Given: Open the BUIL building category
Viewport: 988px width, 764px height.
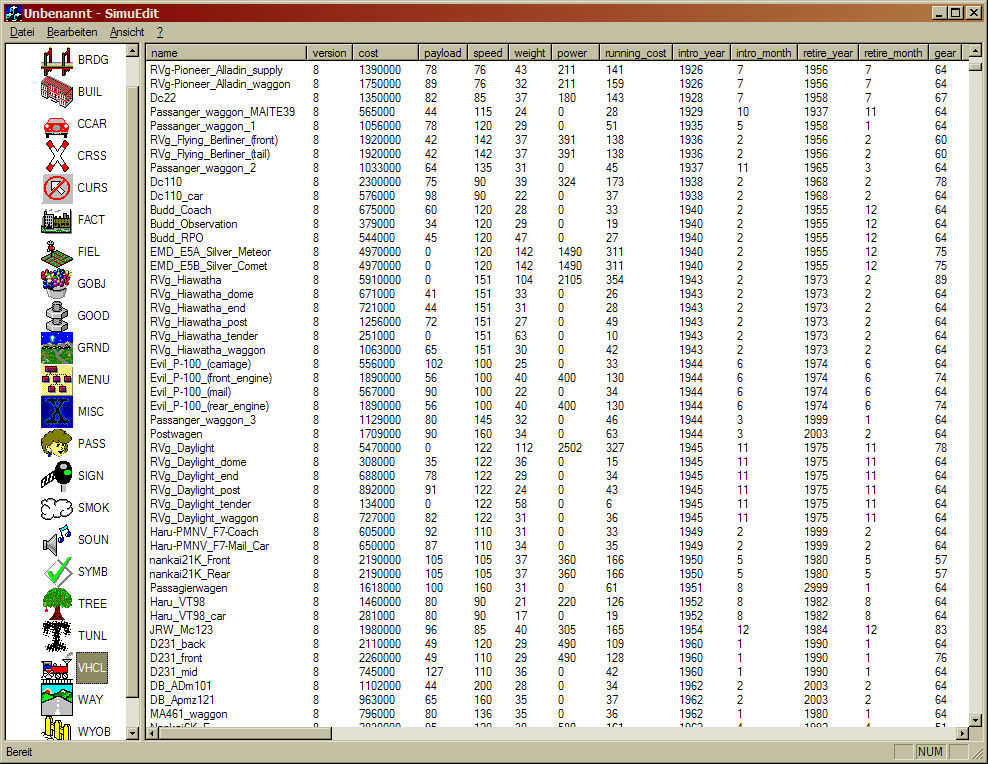Looking at the screenshot, I should click(x=57, y=92).
